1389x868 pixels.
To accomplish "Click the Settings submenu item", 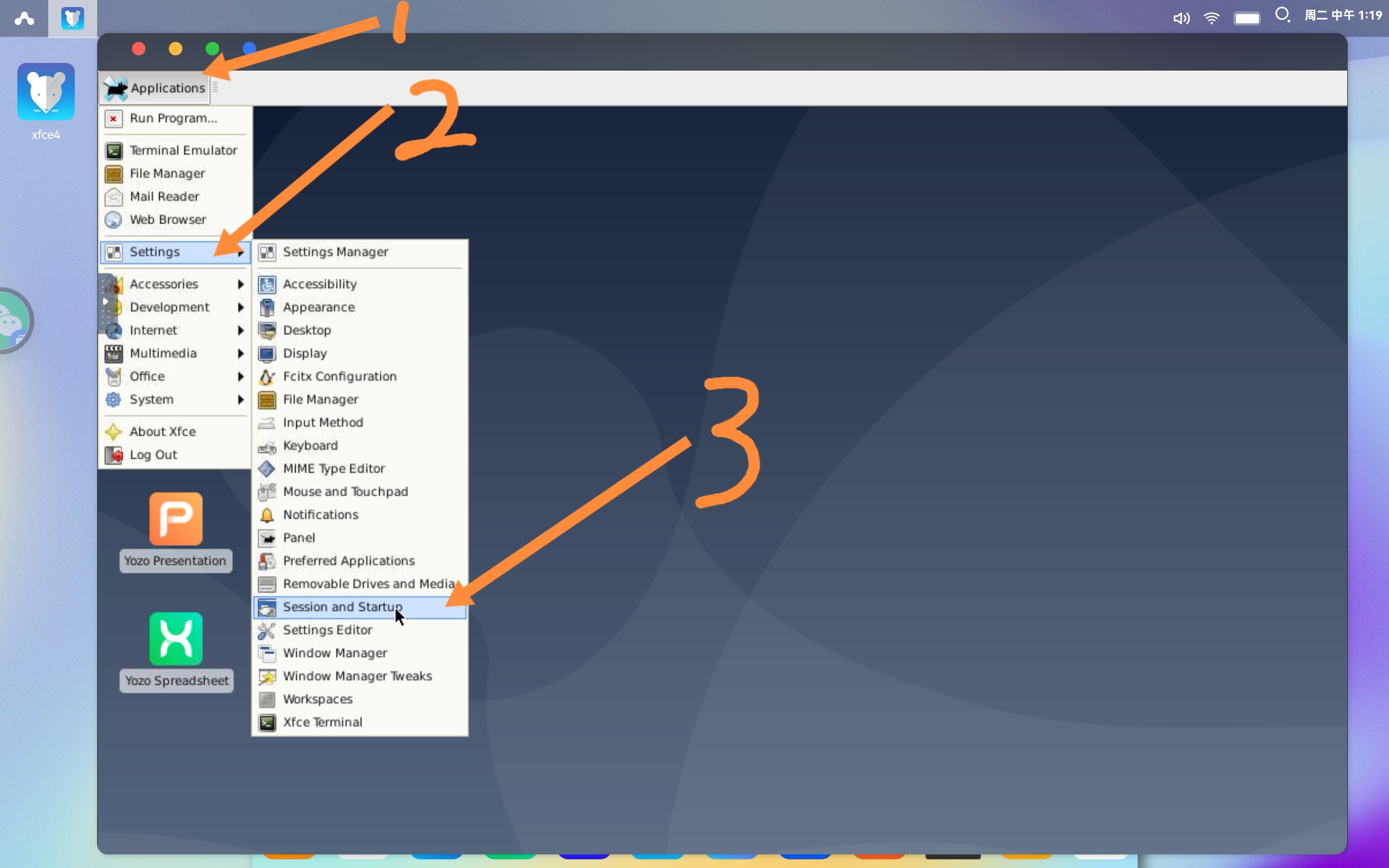I will [x=175, y=252].
